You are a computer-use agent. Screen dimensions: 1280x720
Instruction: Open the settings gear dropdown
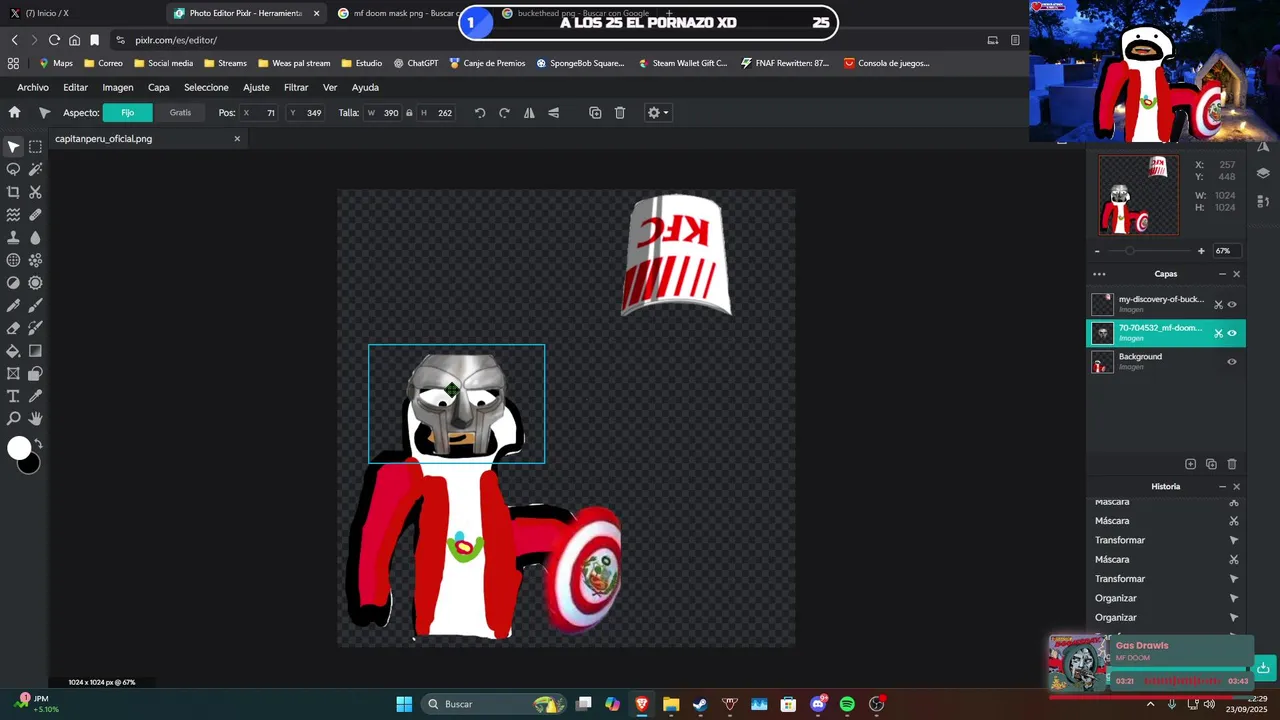(657, 113)
